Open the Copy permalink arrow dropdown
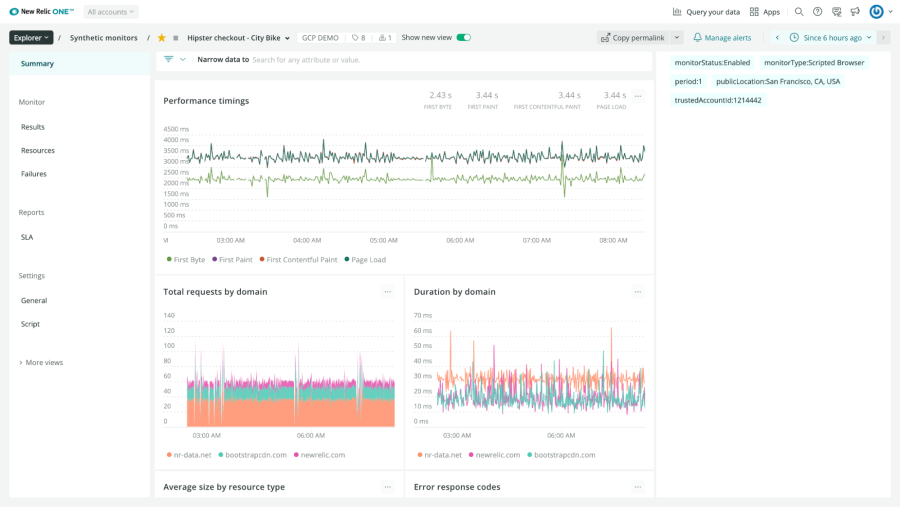The height and width of the screenshot is (507, 900). pyautogui.click(x=677, y=38)
